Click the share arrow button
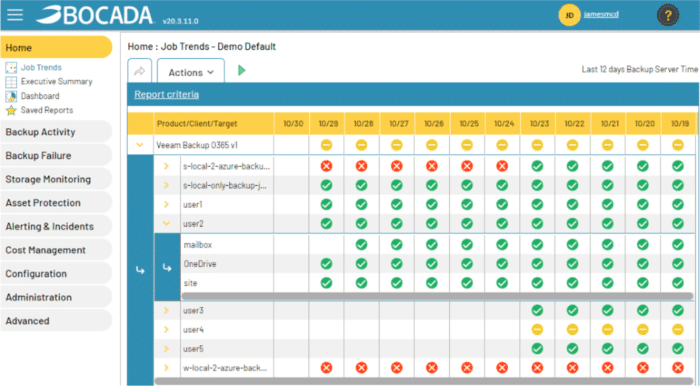Image resolution: width=700 pixels, height=387 pixels. pyautogui.click(x=140, y=71)
